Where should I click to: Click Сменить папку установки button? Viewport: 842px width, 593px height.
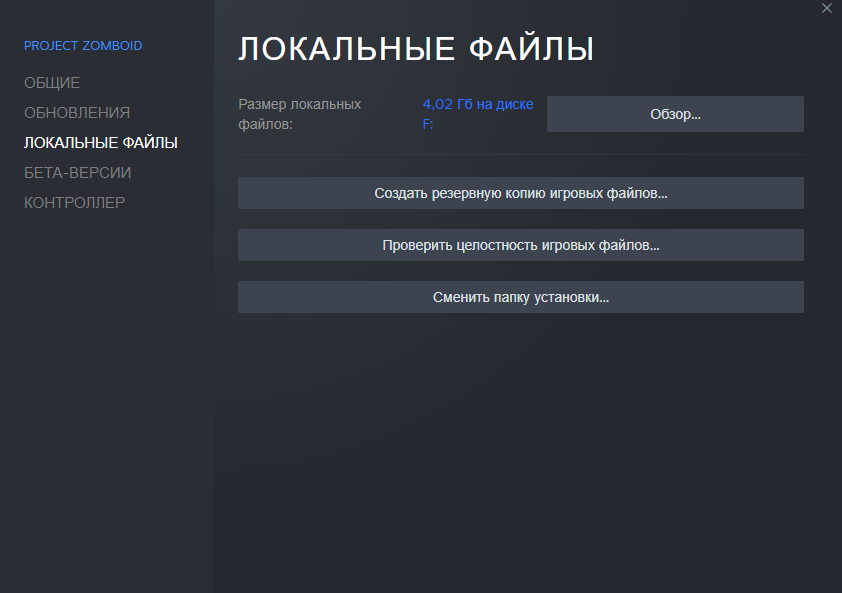coord(521,297)
